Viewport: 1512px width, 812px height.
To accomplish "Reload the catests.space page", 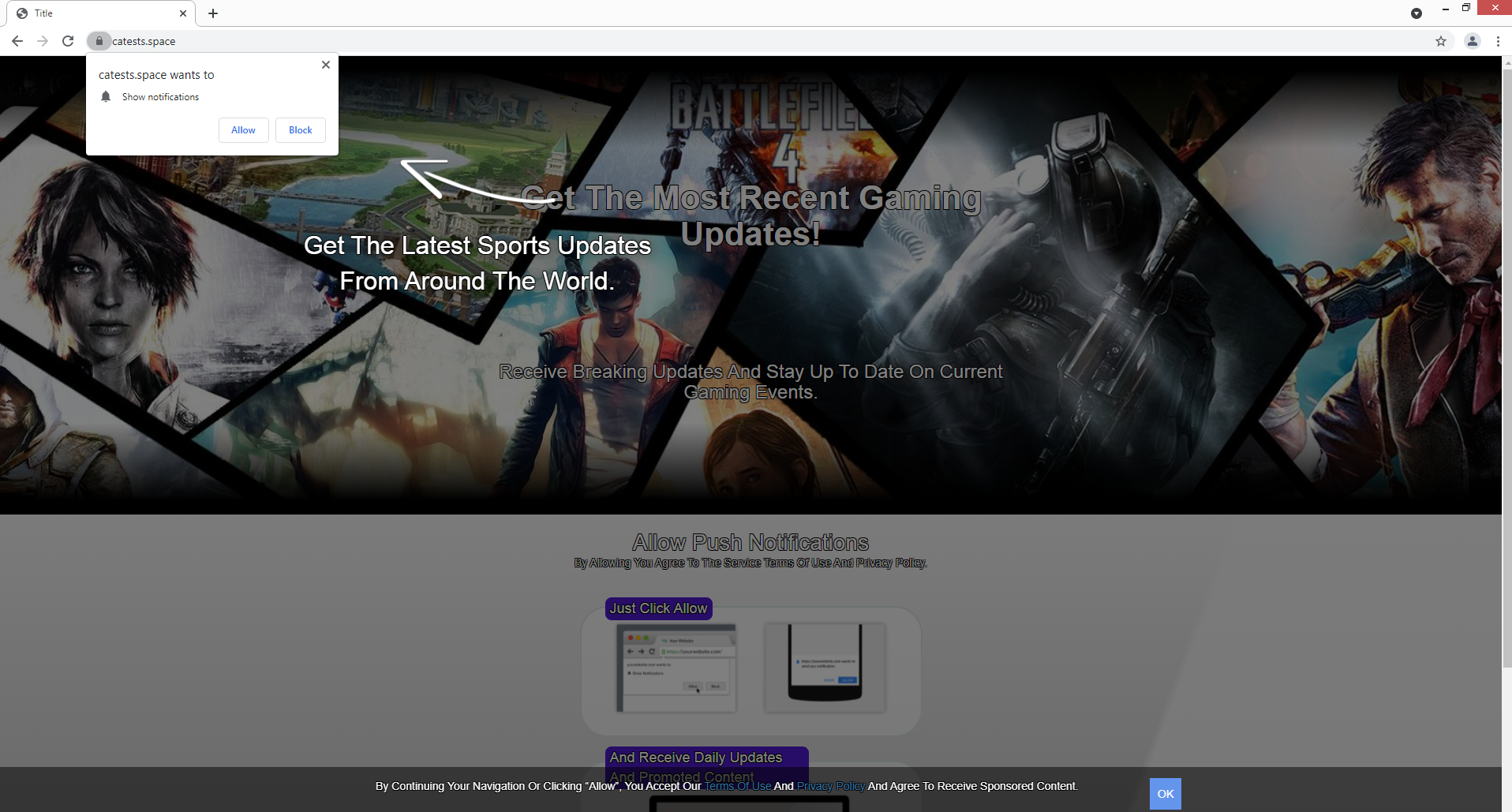I will pyautogui.click(x=68, y=41).
